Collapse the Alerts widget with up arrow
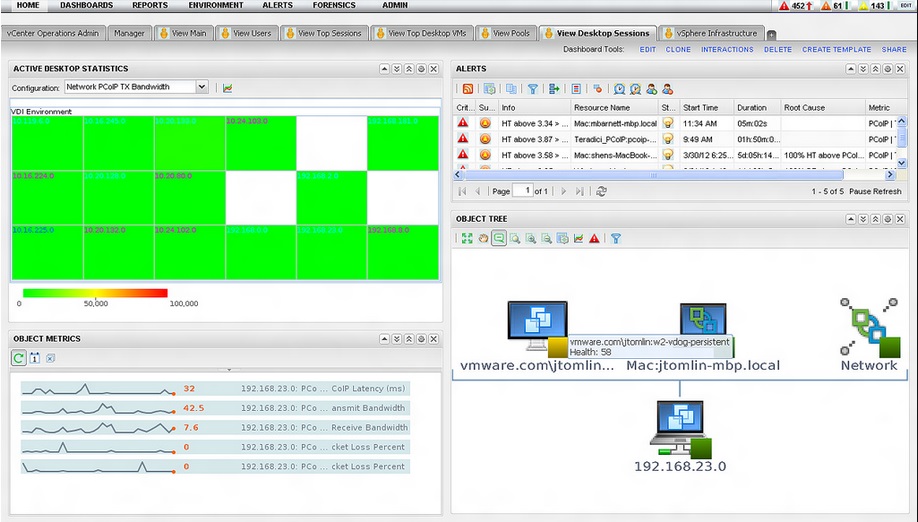 (x=851, y=69)
